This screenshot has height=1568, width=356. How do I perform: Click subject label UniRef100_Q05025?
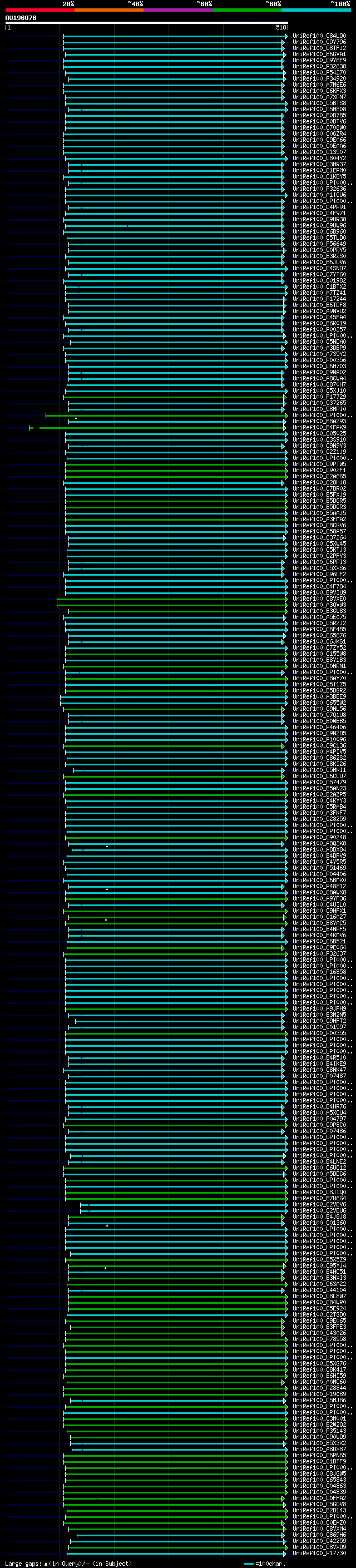tap(319, 433)
